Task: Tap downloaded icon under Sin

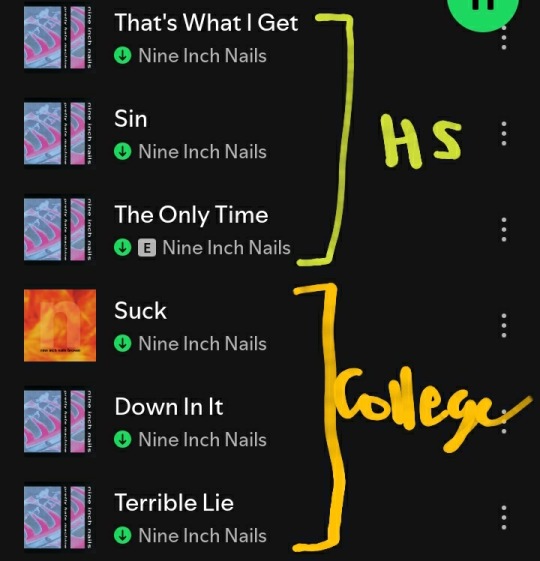Action: tap(122, 151)
